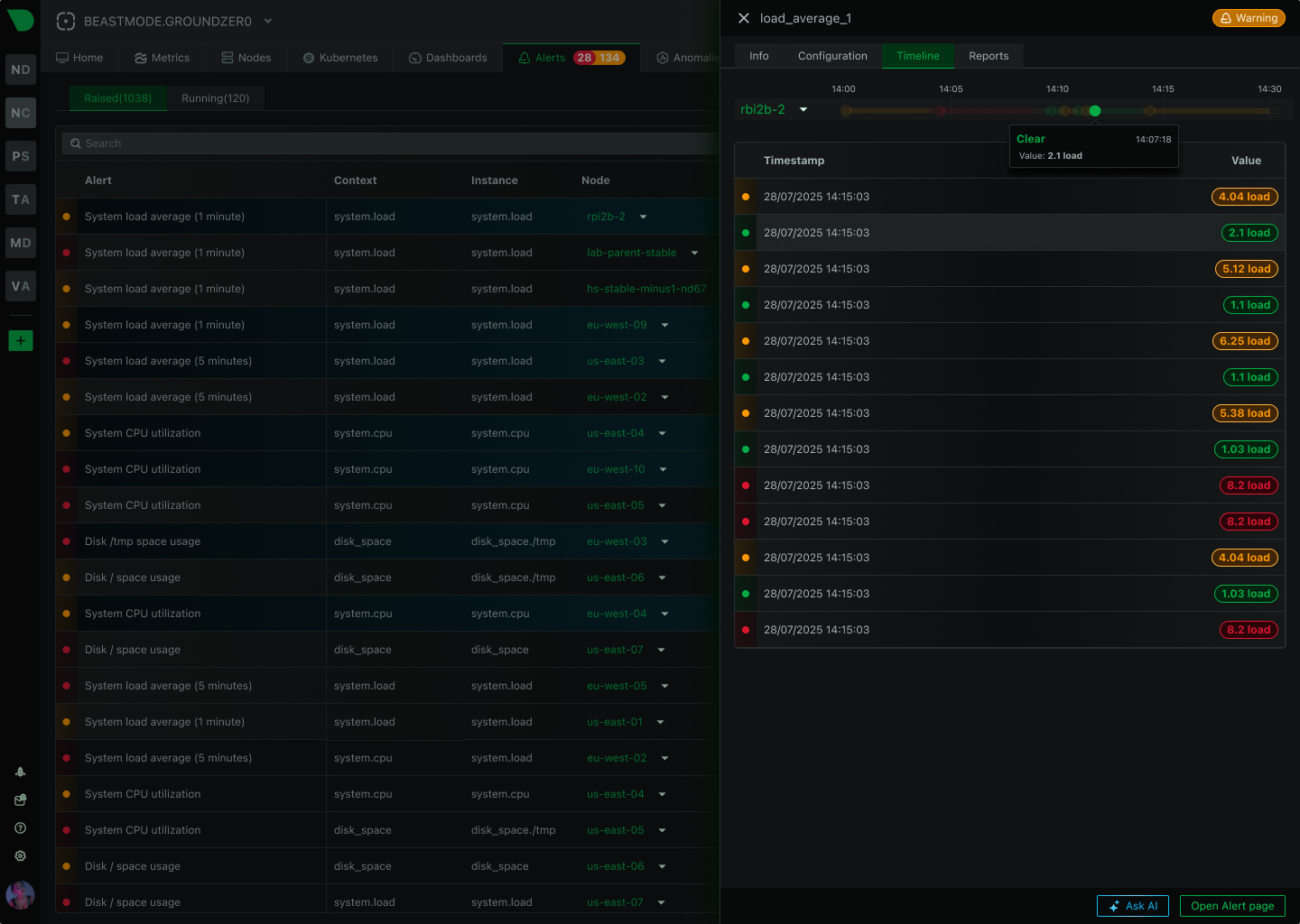Open sidebar help question mark icon
The image size is (1300, 924).
coord(20,827)
